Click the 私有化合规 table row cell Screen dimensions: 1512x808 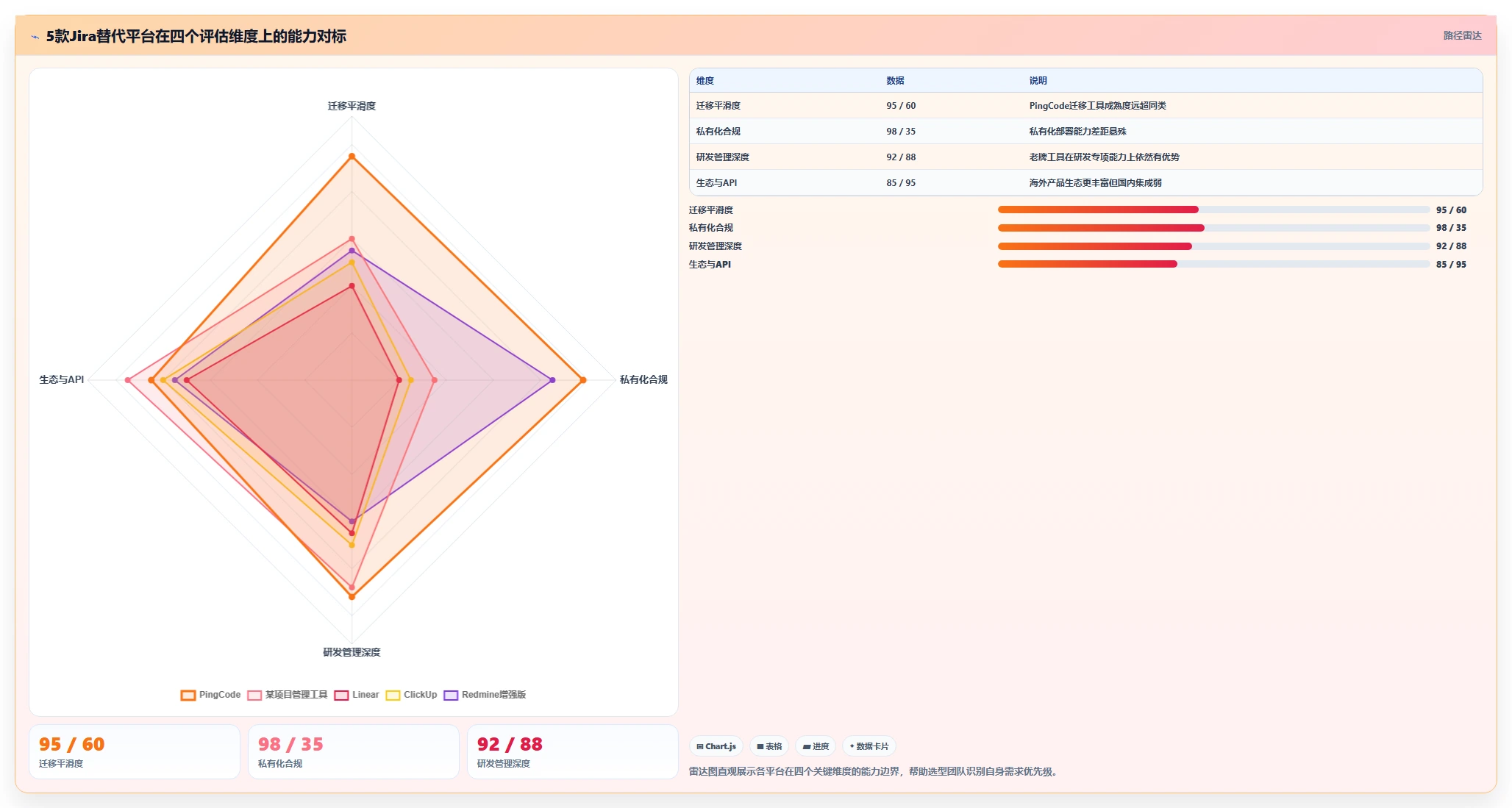coord(718,132)
